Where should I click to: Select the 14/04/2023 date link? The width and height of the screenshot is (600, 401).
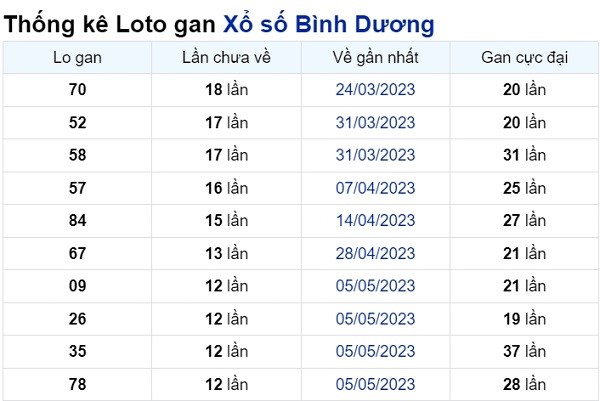point(375,220)
